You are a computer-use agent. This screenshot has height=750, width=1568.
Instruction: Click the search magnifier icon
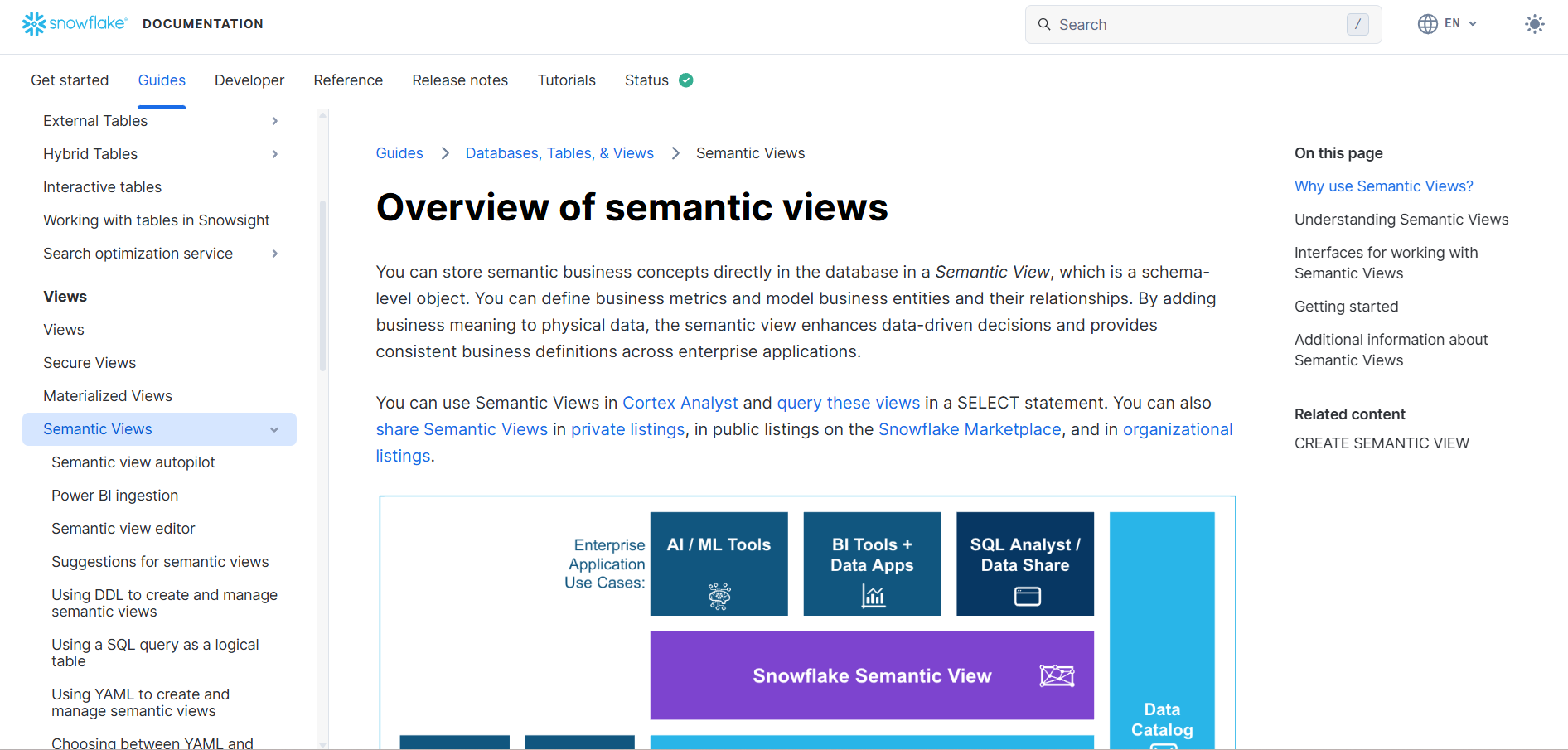pos(1044,25)
